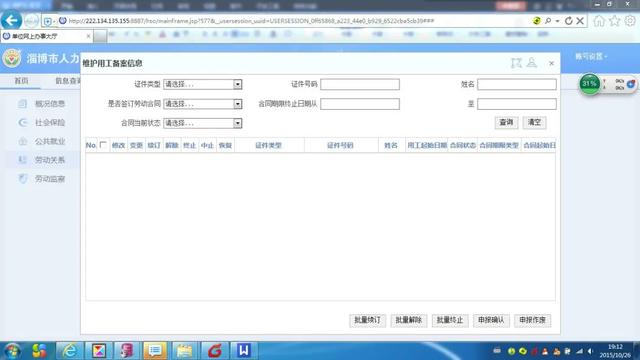Click the 批量解除 button
The image size is (640, 360).
click(409, 320)
